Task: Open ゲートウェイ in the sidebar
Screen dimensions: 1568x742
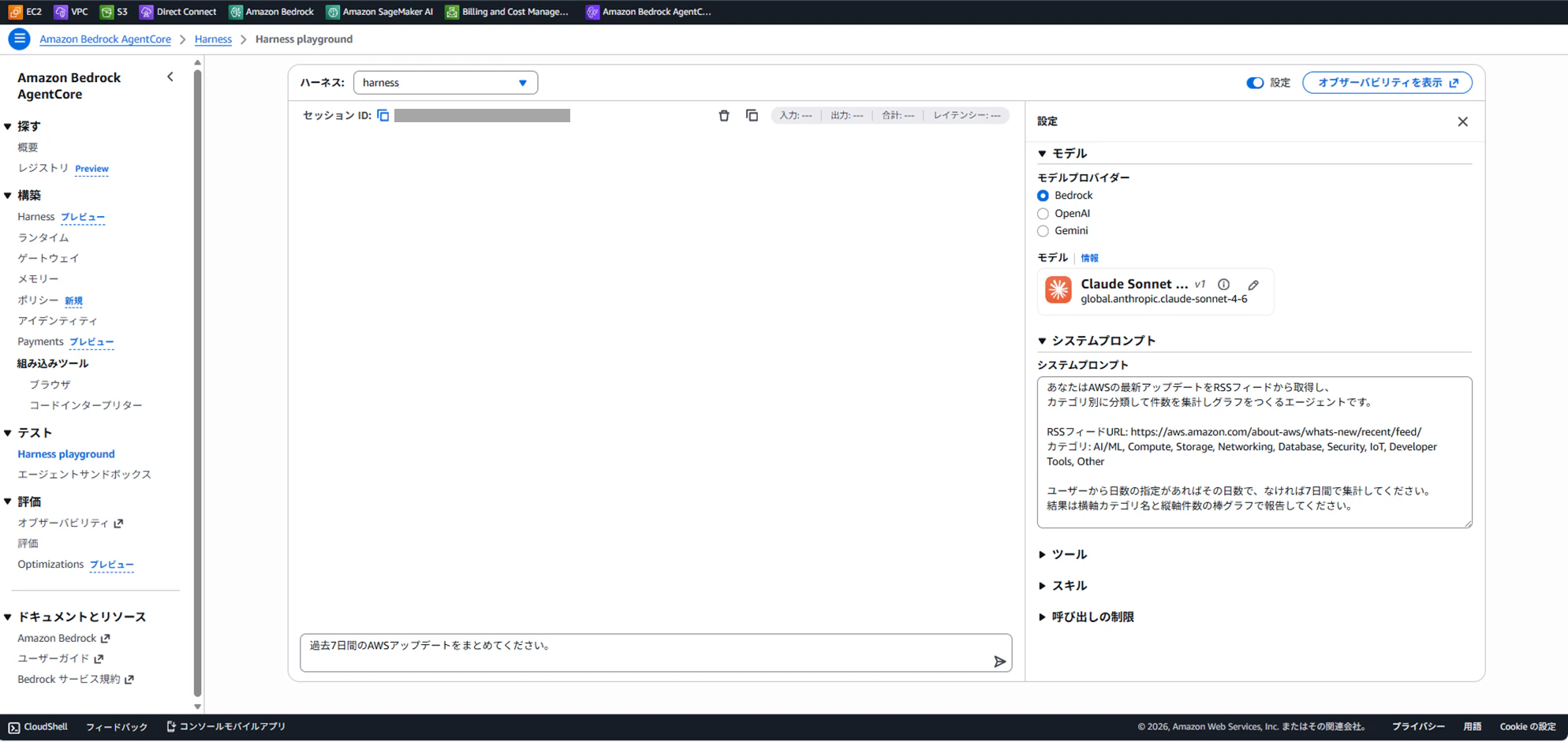Action: click(48, 258)
